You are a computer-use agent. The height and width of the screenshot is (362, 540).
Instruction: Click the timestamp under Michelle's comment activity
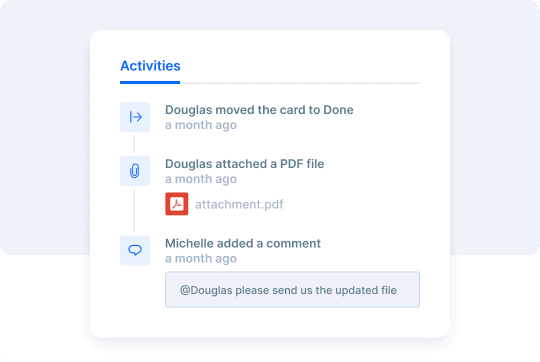(201, 259)
